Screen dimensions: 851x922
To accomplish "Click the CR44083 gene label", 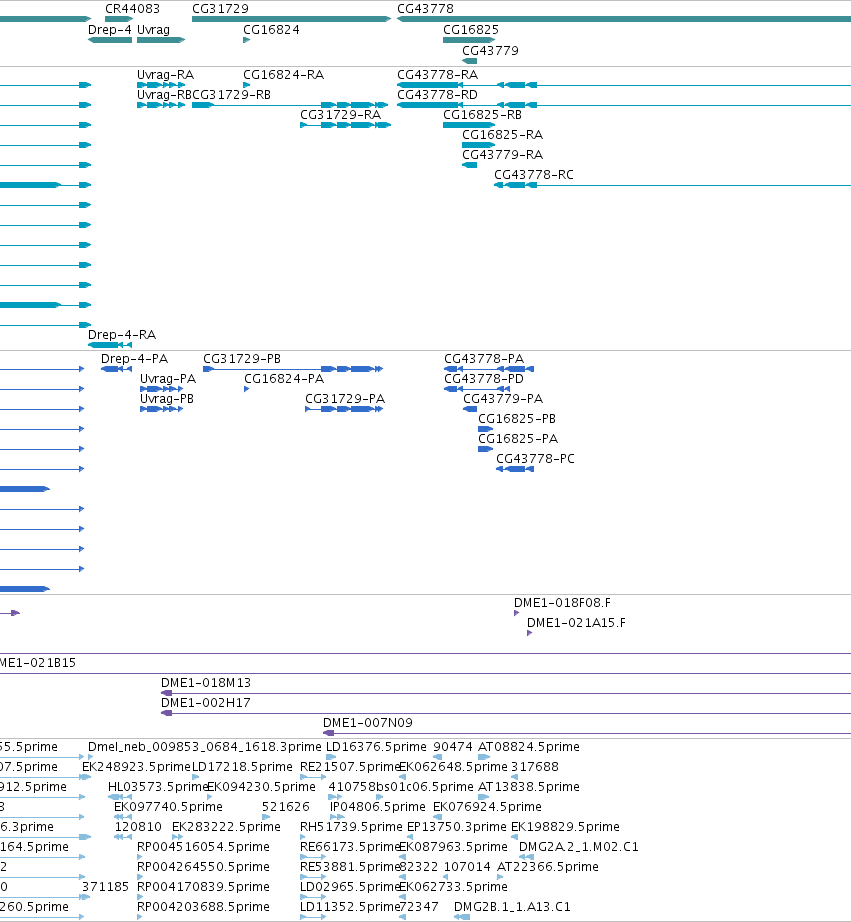I will tap(132, 9).
